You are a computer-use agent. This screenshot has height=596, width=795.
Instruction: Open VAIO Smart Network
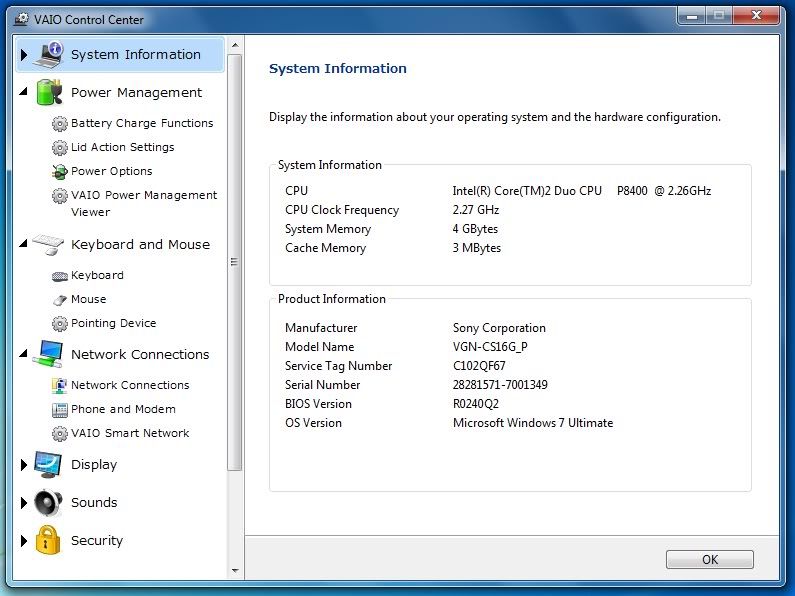coord(130,433)
